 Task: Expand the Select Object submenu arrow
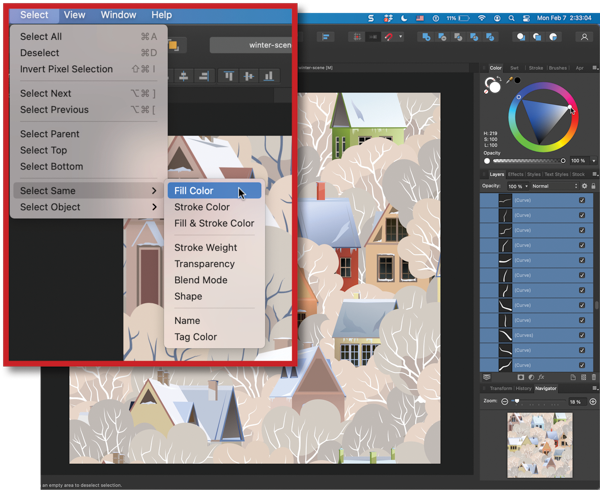point(154,207)
